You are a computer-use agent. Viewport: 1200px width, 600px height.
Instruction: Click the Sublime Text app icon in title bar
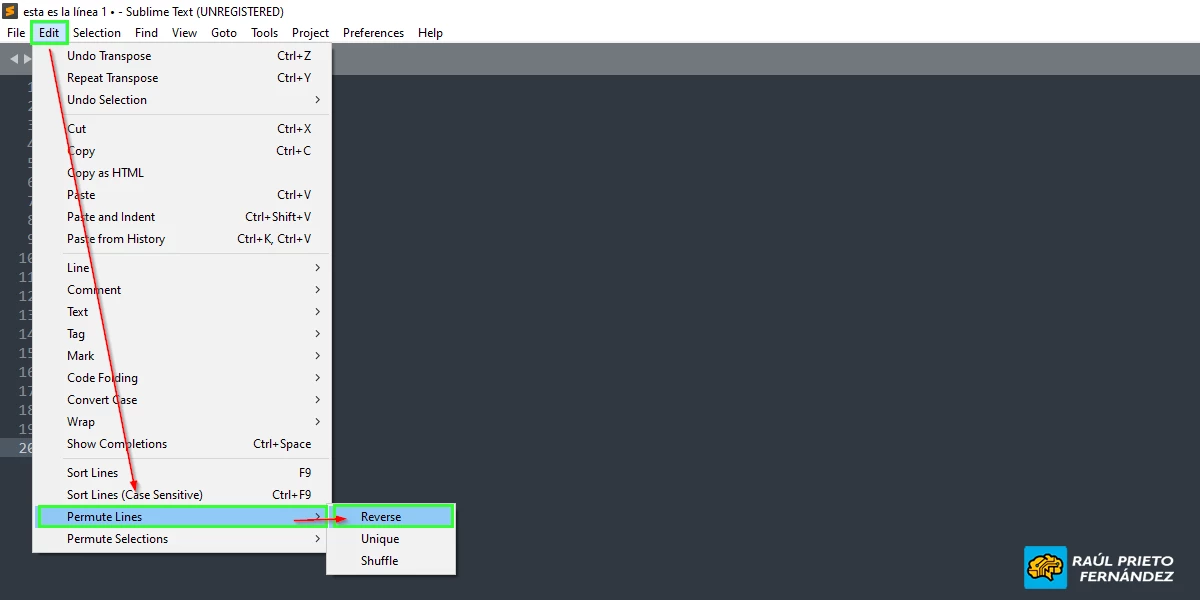pos(10,11)
